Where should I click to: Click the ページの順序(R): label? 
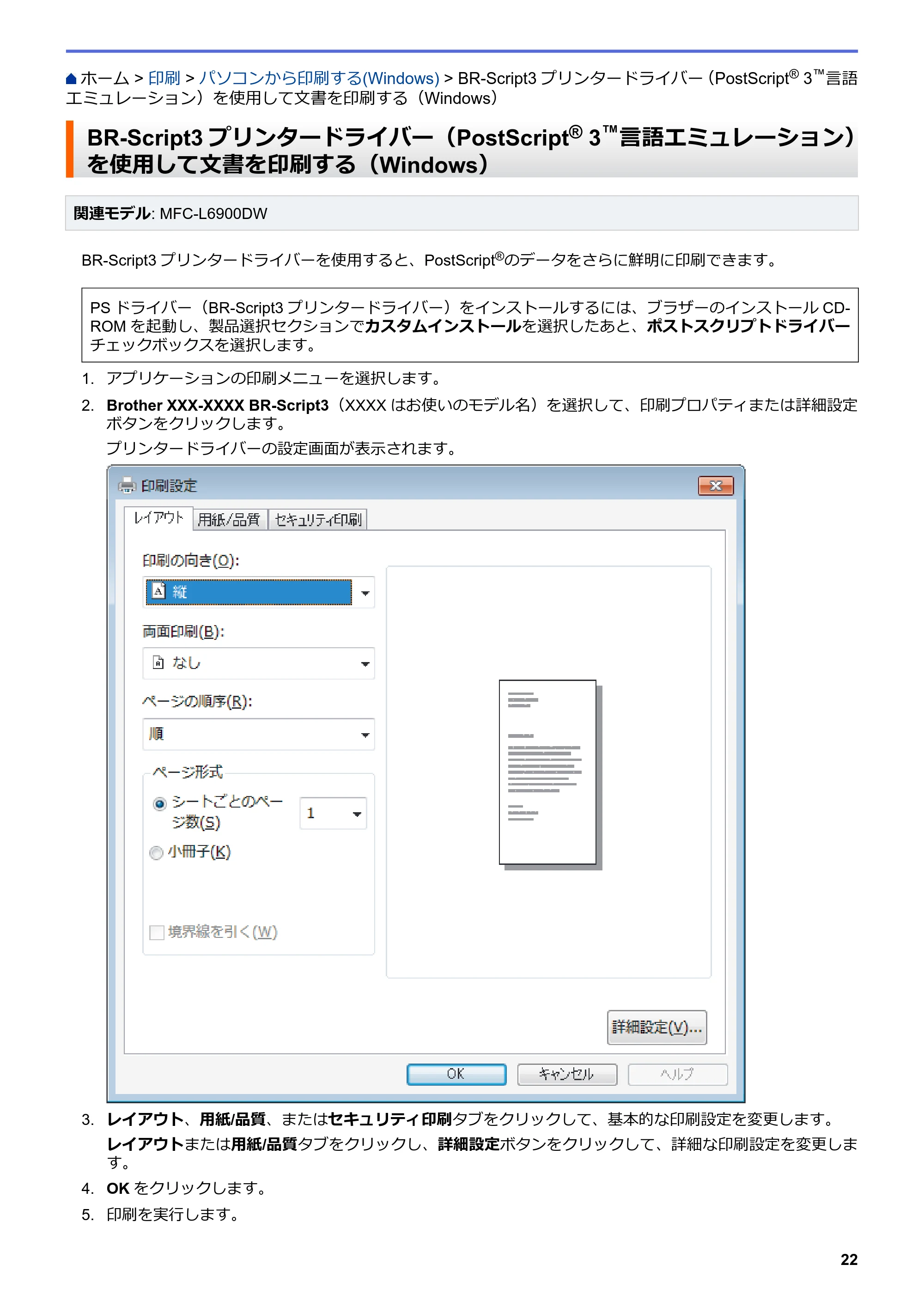coord(197,701)
